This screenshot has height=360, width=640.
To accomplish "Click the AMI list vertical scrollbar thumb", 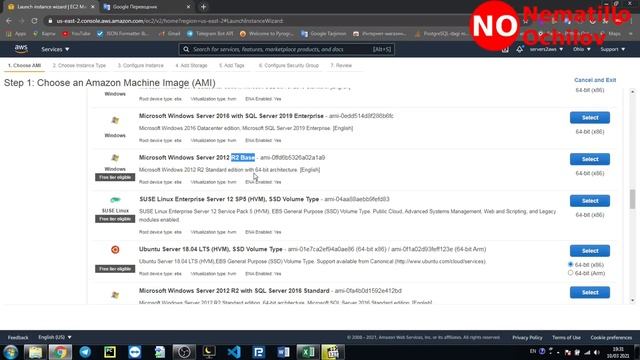I will tap(632, 199).
